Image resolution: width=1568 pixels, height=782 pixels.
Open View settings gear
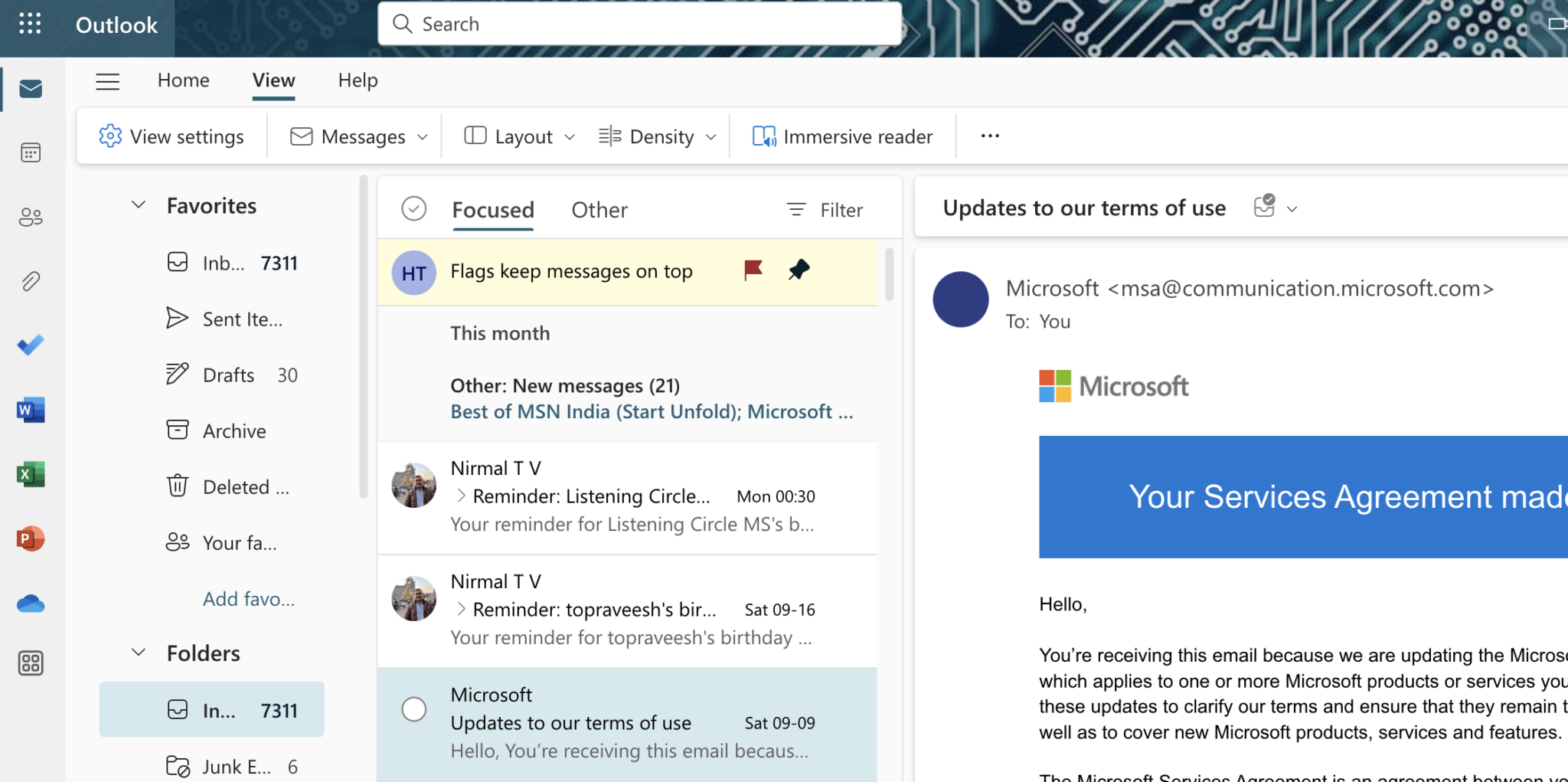click(x=171, y=136)
